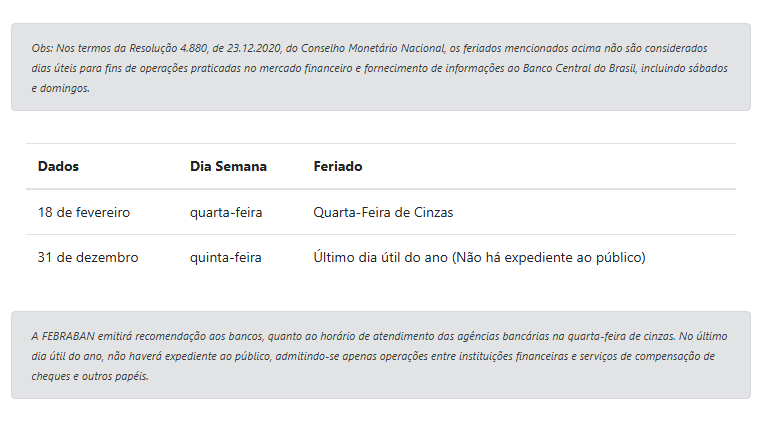Viewport: 767px width, 423px height.
Task: Click the "quinta-feira" weekday cell
Action: coord(226,257)
